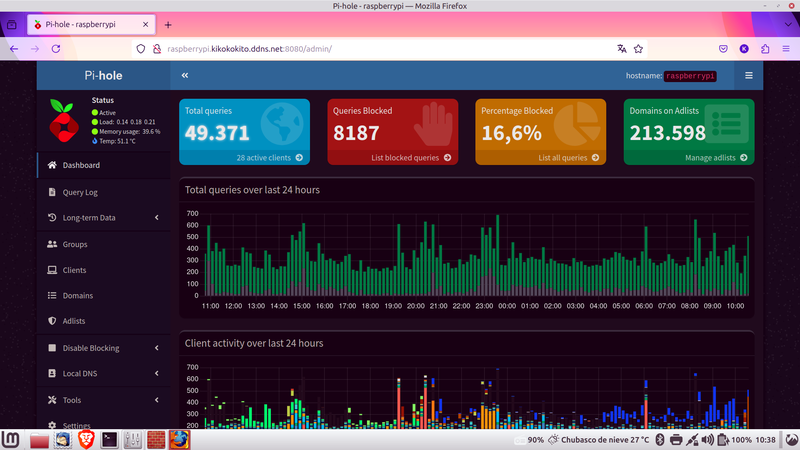This screenshot has width=800, height=450.
Task: Open the Adlists page
Action: point(104,321)
